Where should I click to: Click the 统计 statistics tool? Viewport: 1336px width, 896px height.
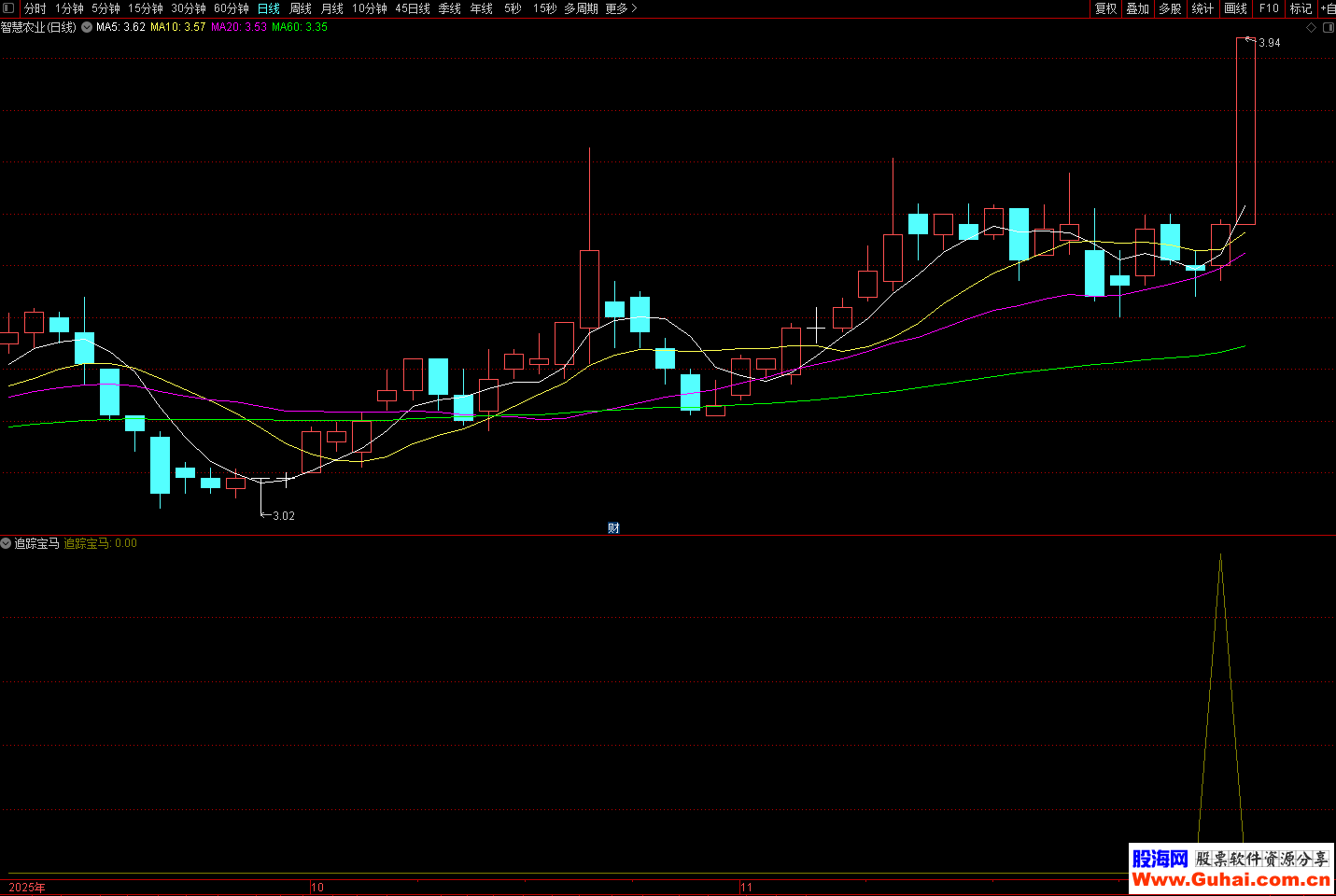pos(1202,8)
